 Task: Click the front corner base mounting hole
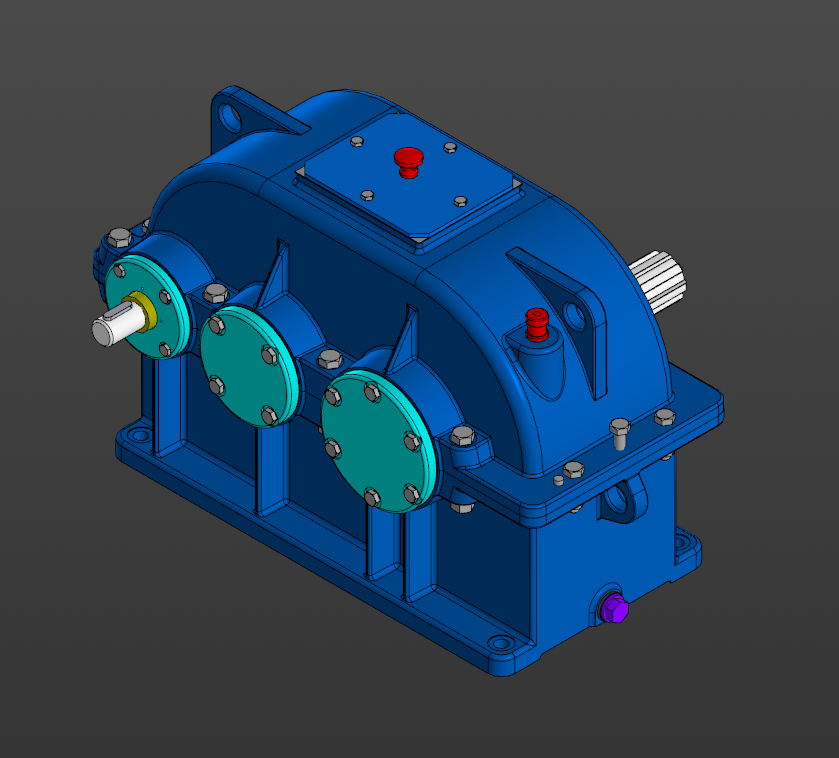[x=497, y=643]
